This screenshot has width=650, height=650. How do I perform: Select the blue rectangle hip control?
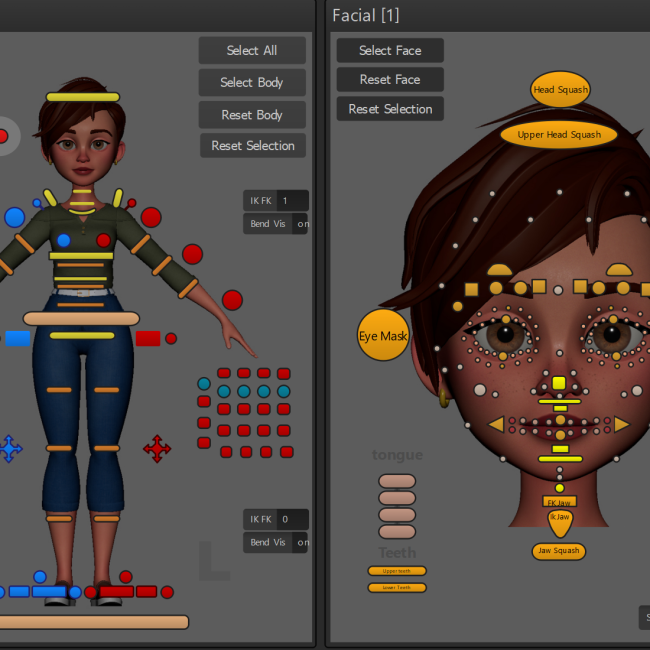18,338
